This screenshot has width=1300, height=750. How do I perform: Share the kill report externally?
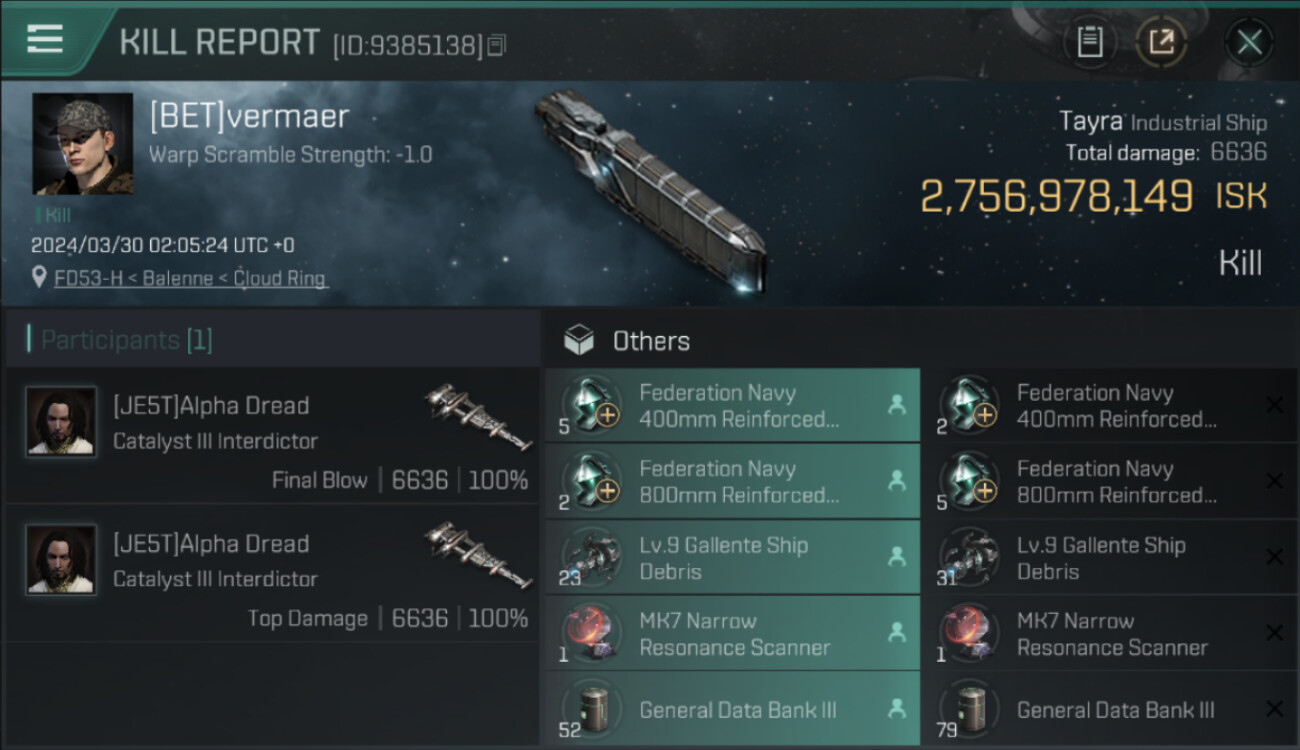click(1161, 42)
